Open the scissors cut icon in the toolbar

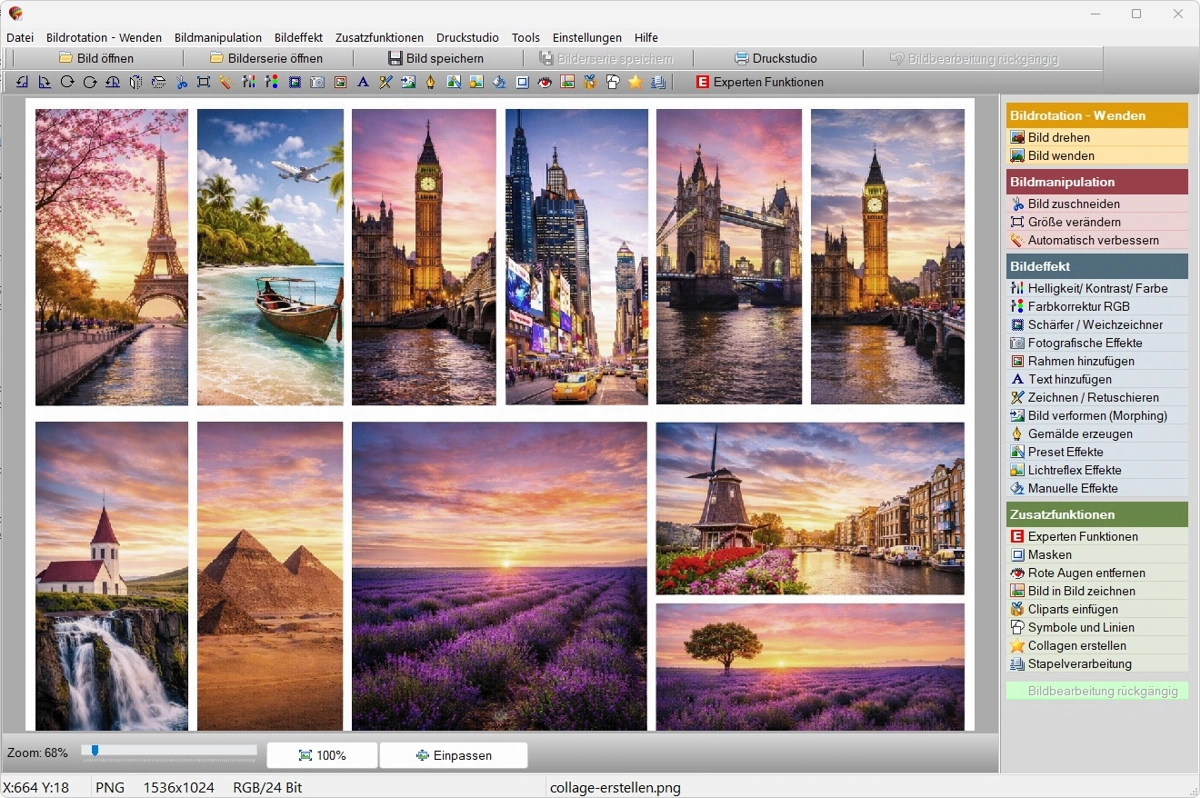181,82
